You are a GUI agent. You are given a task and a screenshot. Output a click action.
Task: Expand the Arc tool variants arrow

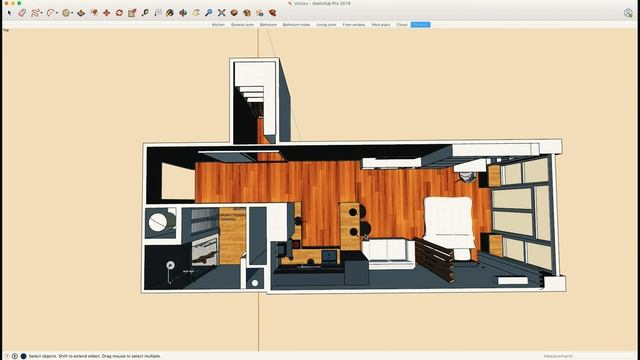point(57,13)
